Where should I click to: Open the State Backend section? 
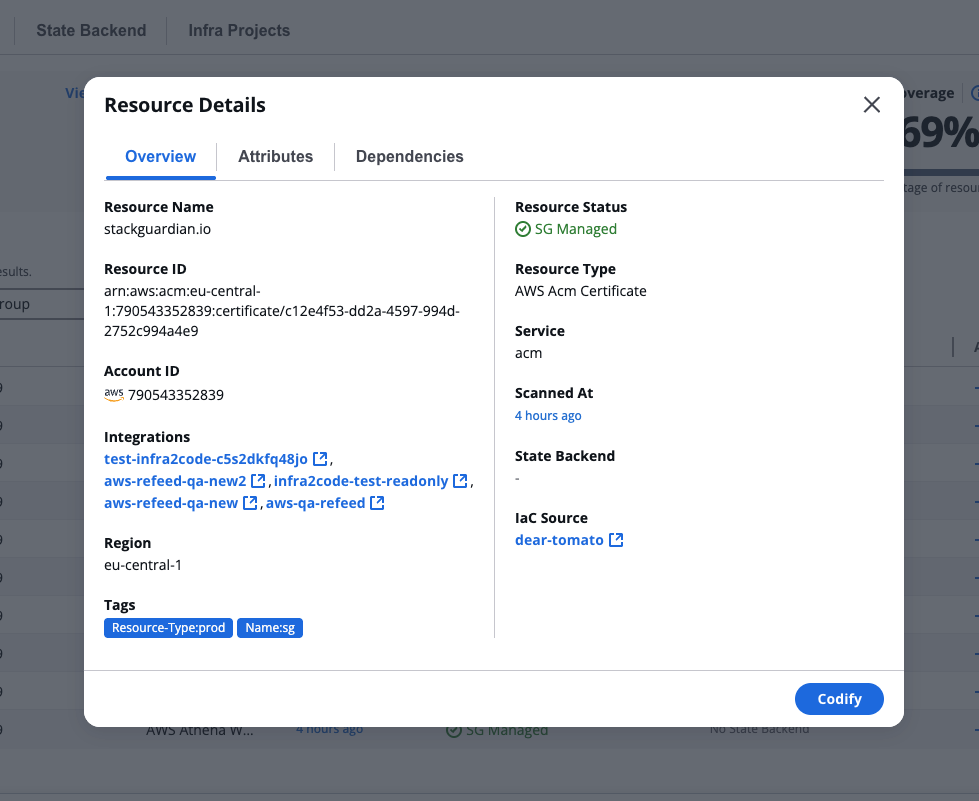(90, 30)
